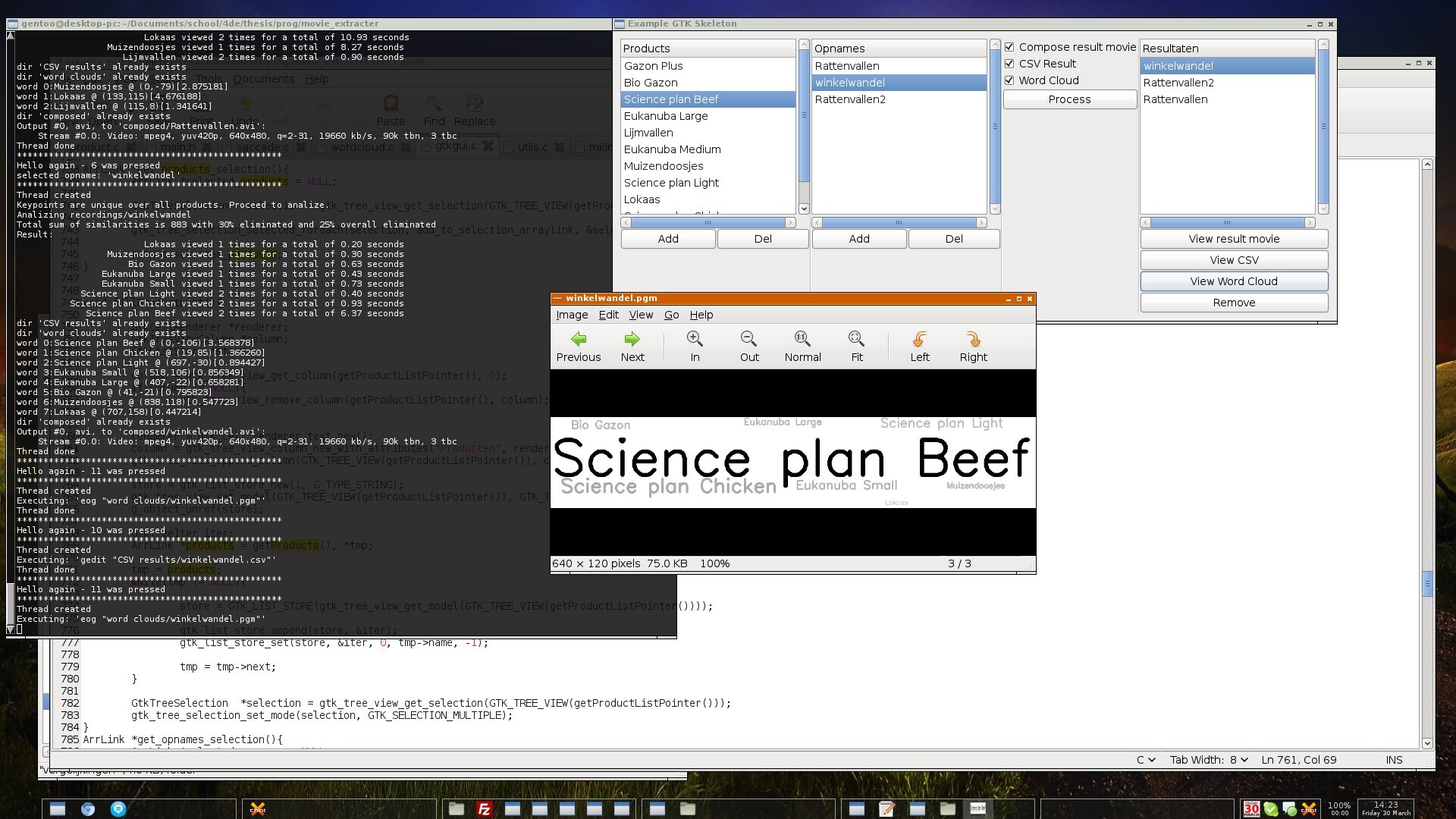The image size is (1456, 819).
Task: Disable the Word Cloud checkbox
Action: [1009, 80]
